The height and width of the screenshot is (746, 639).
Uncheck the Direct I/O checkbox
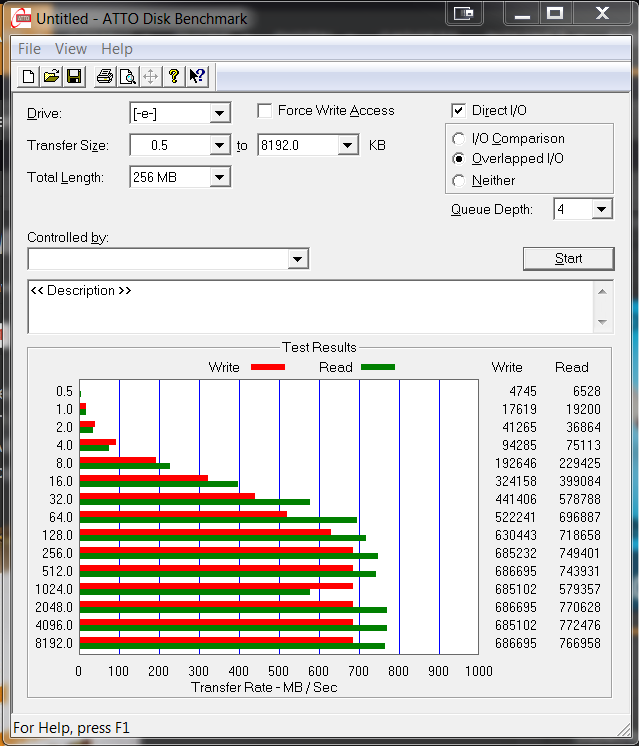coord(459,111)
